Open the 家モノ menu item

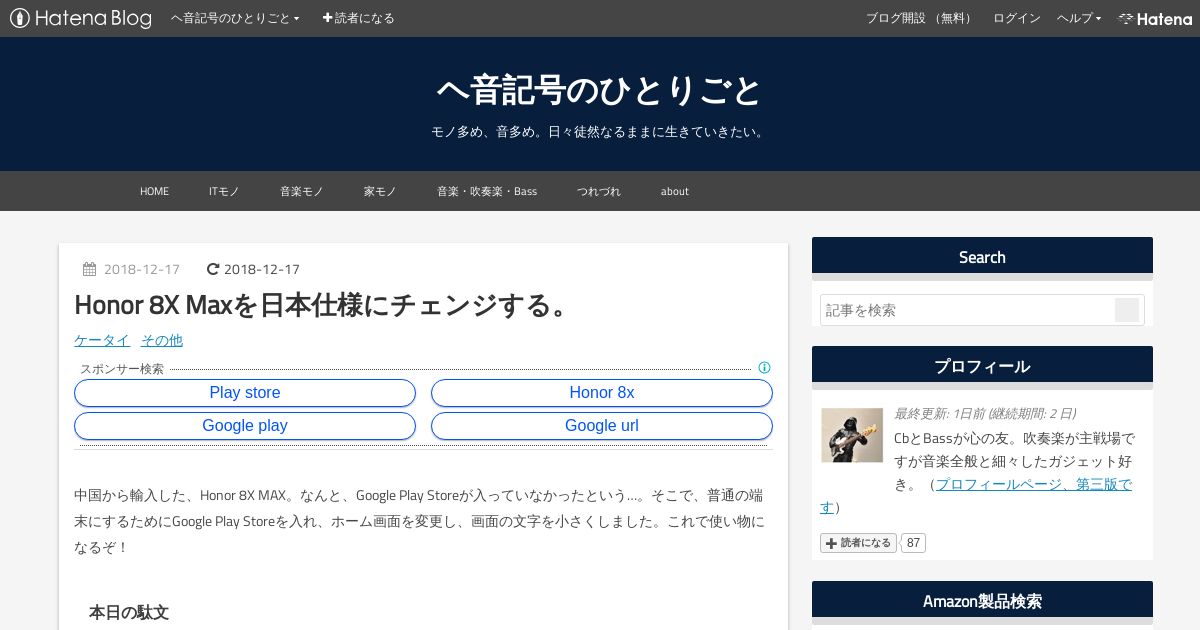pyautogui.click(x=380, y=191)
